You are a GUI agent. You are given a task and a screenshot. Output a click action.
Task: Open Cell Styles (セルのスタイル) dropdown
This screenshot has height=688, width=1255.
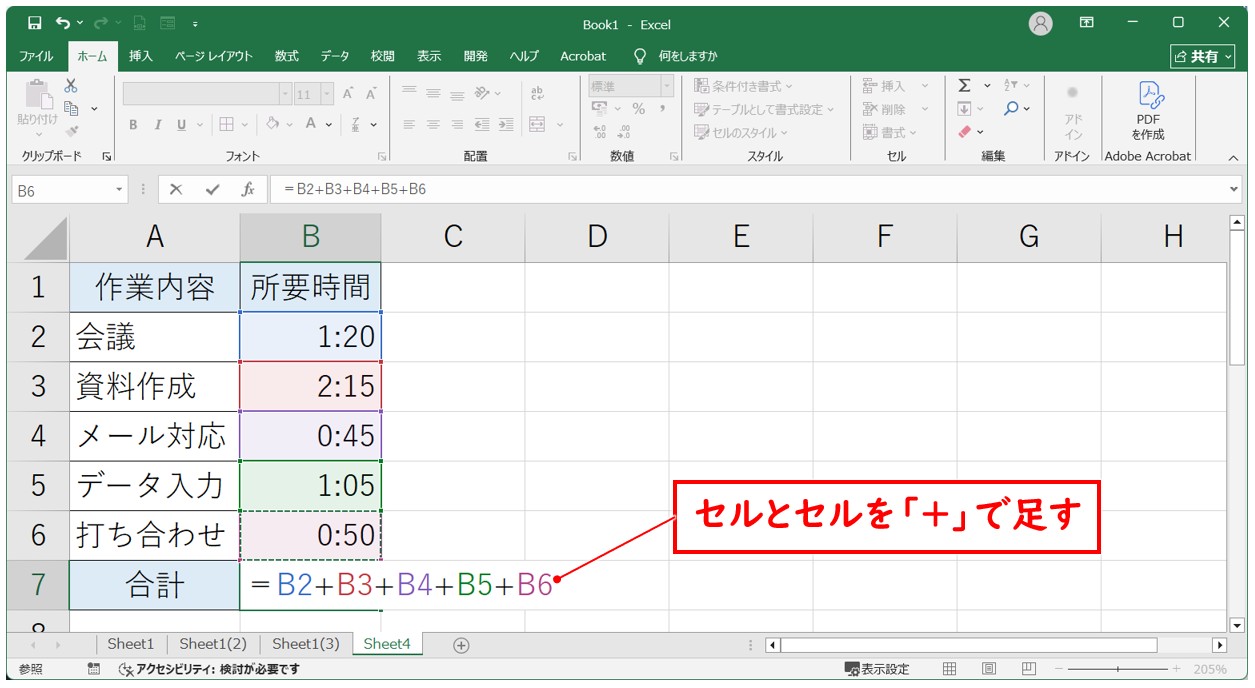click(741, 132)
